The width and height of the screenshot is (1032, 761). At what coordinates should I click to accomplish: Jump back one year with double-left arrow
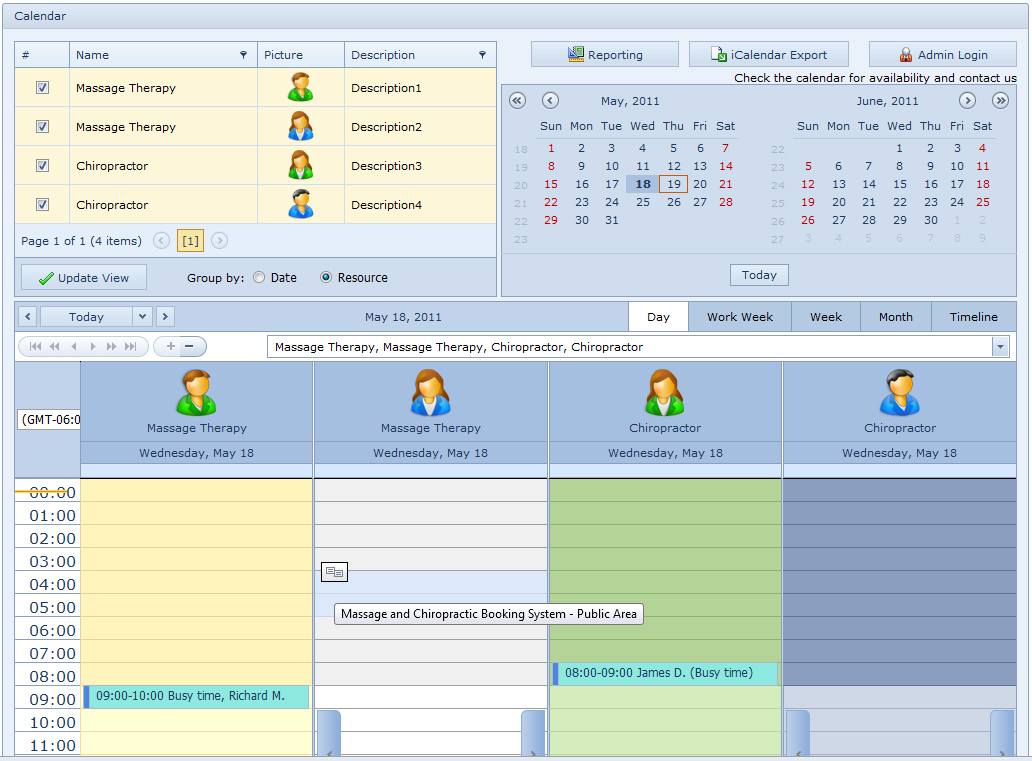518,101
